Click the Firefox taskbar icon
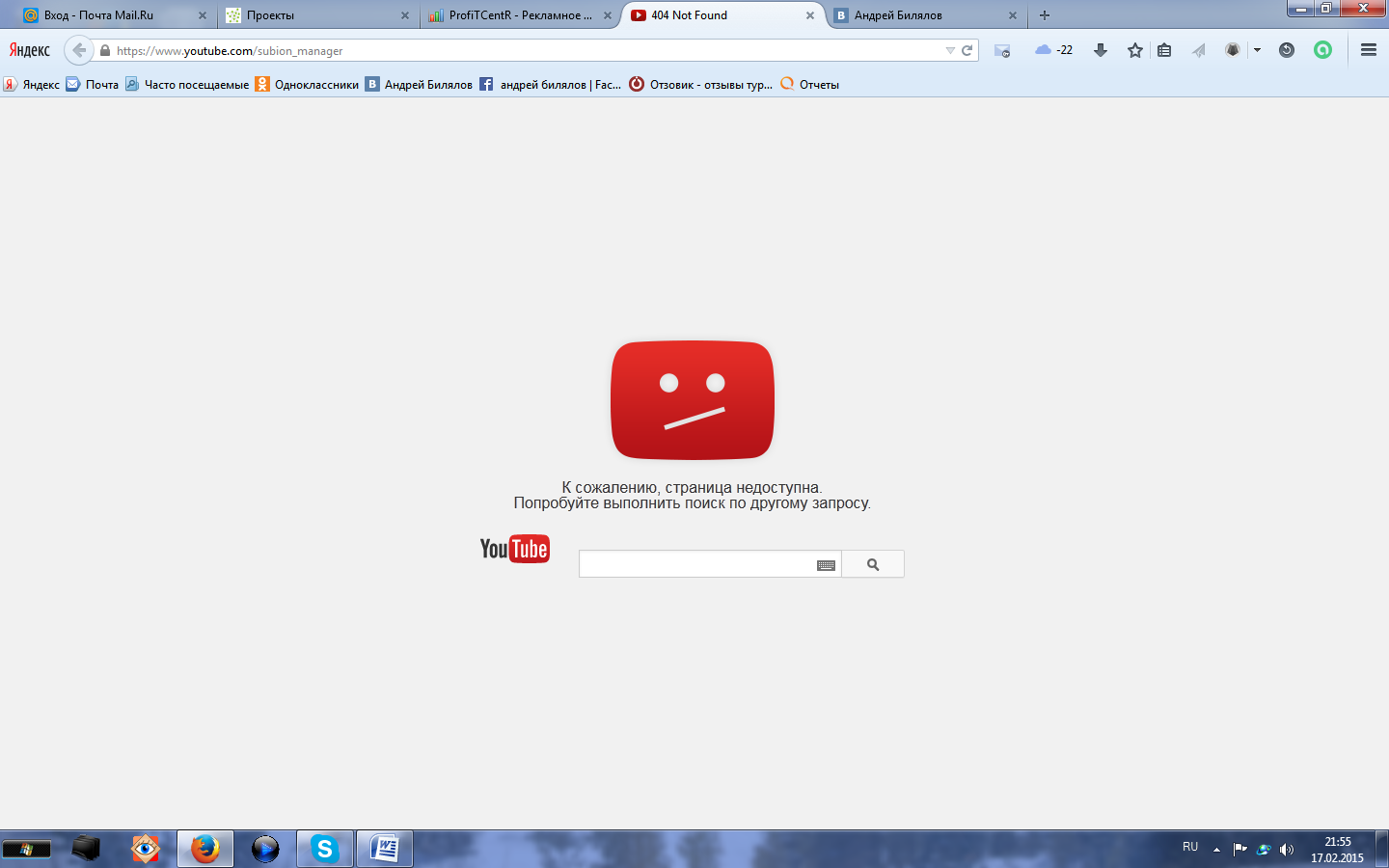1389x868 pixels. [x=204, y=849]
